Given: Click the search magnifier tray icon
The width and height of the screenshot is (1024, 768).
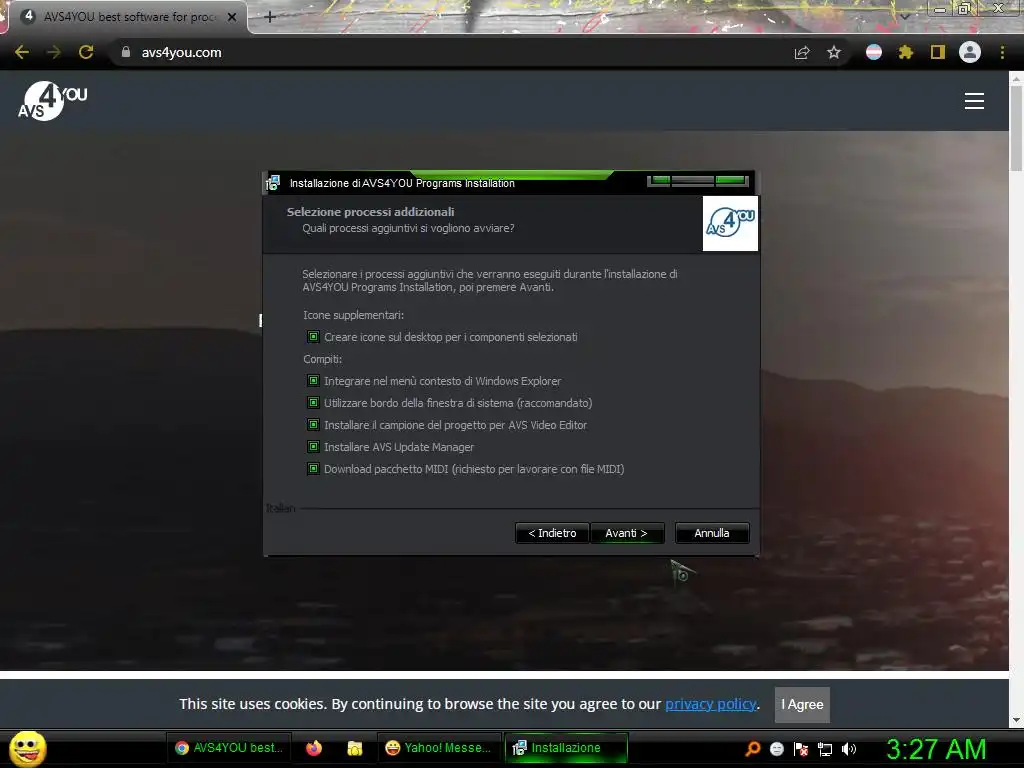Looking at the screenshot, I should click(x=753, y=748).
